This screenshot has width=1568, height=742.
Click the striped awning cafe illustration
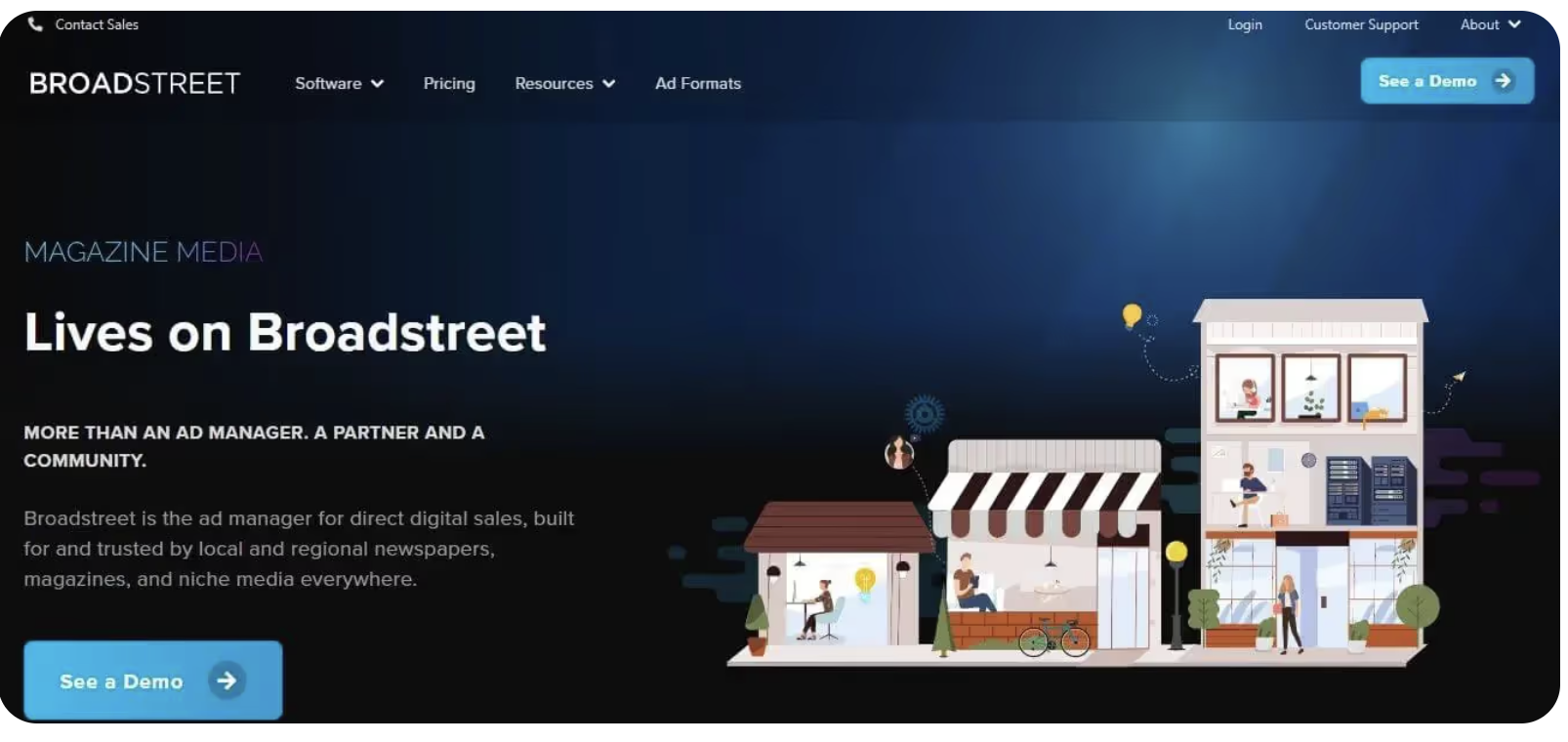(x=1047, y=547)
